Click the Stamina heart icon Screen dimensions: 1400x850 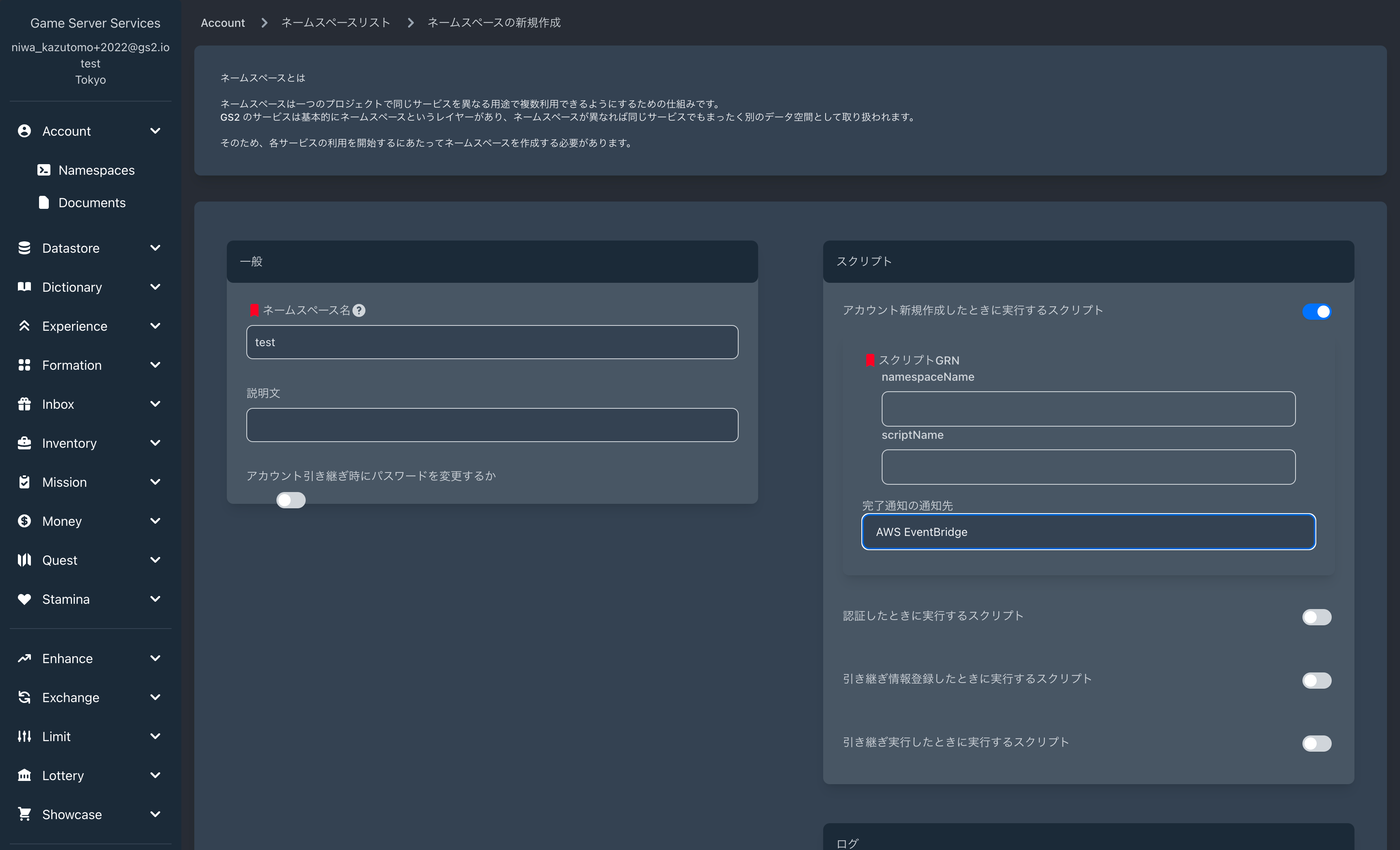pyautogui.click(x=24, y=600)
